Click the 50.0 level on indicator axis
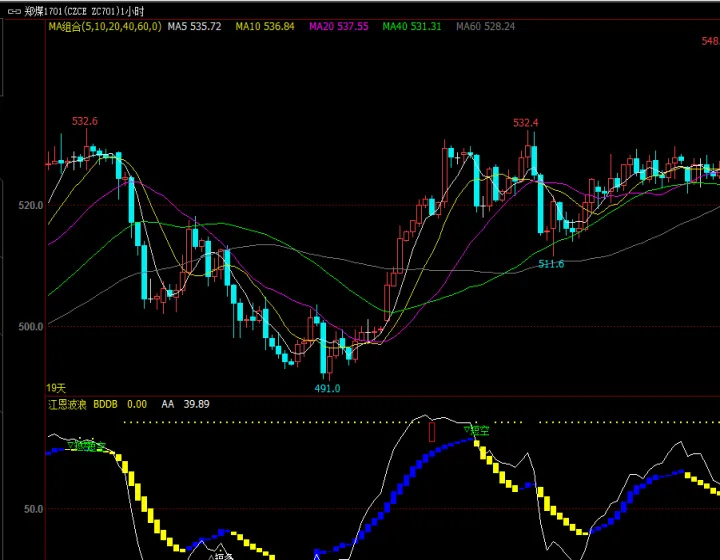 click(x=32, y=509)
